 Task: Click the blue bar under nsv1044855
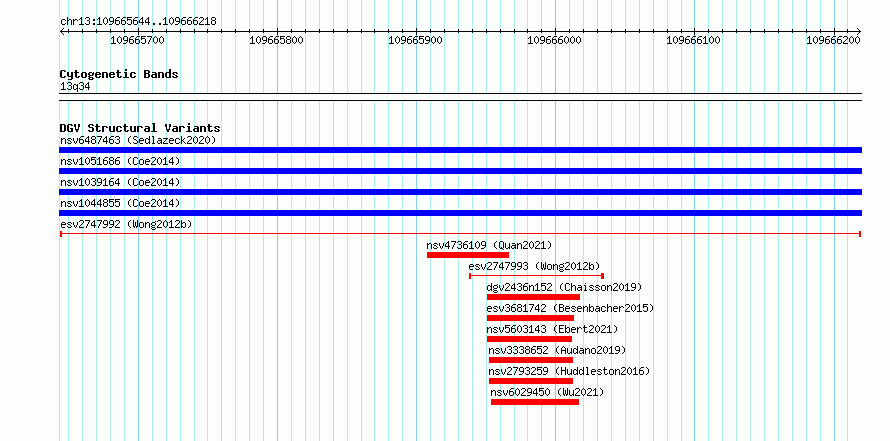tap(460, 213)
